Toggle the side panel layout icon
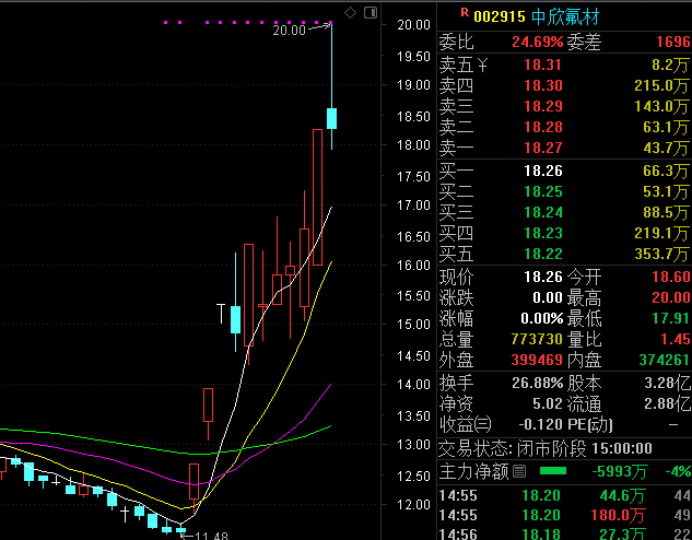Image resolution: width=692 pixels, height=540 pixels. [x=371, y=12]
